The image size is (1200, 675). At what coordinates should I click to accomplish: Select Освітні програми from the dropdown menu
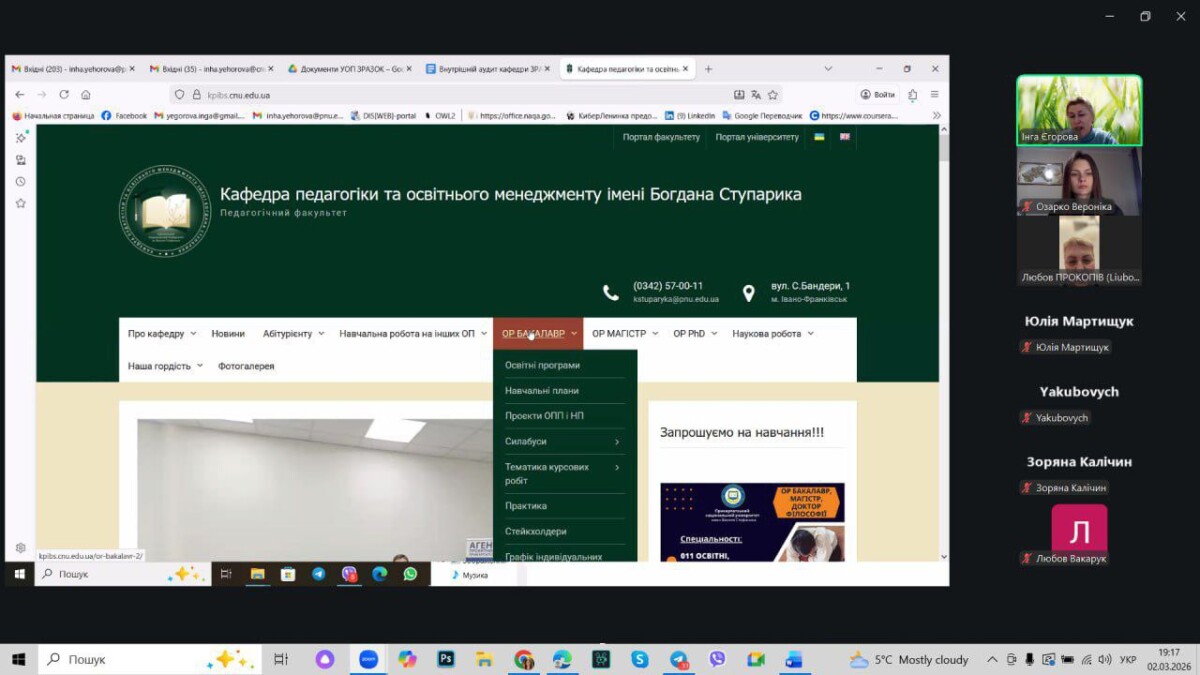(x=542, y=366)
